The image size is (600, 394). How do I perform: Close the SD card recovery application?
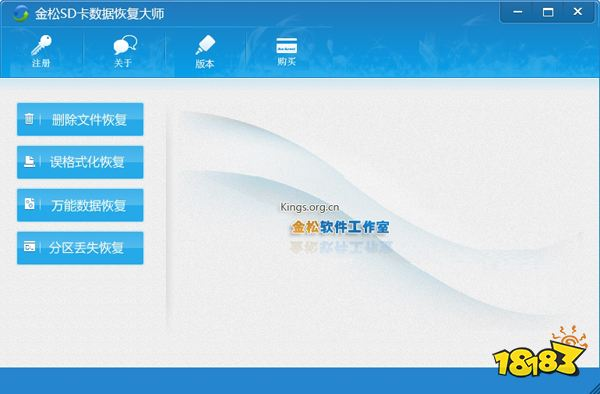point(578,12)
